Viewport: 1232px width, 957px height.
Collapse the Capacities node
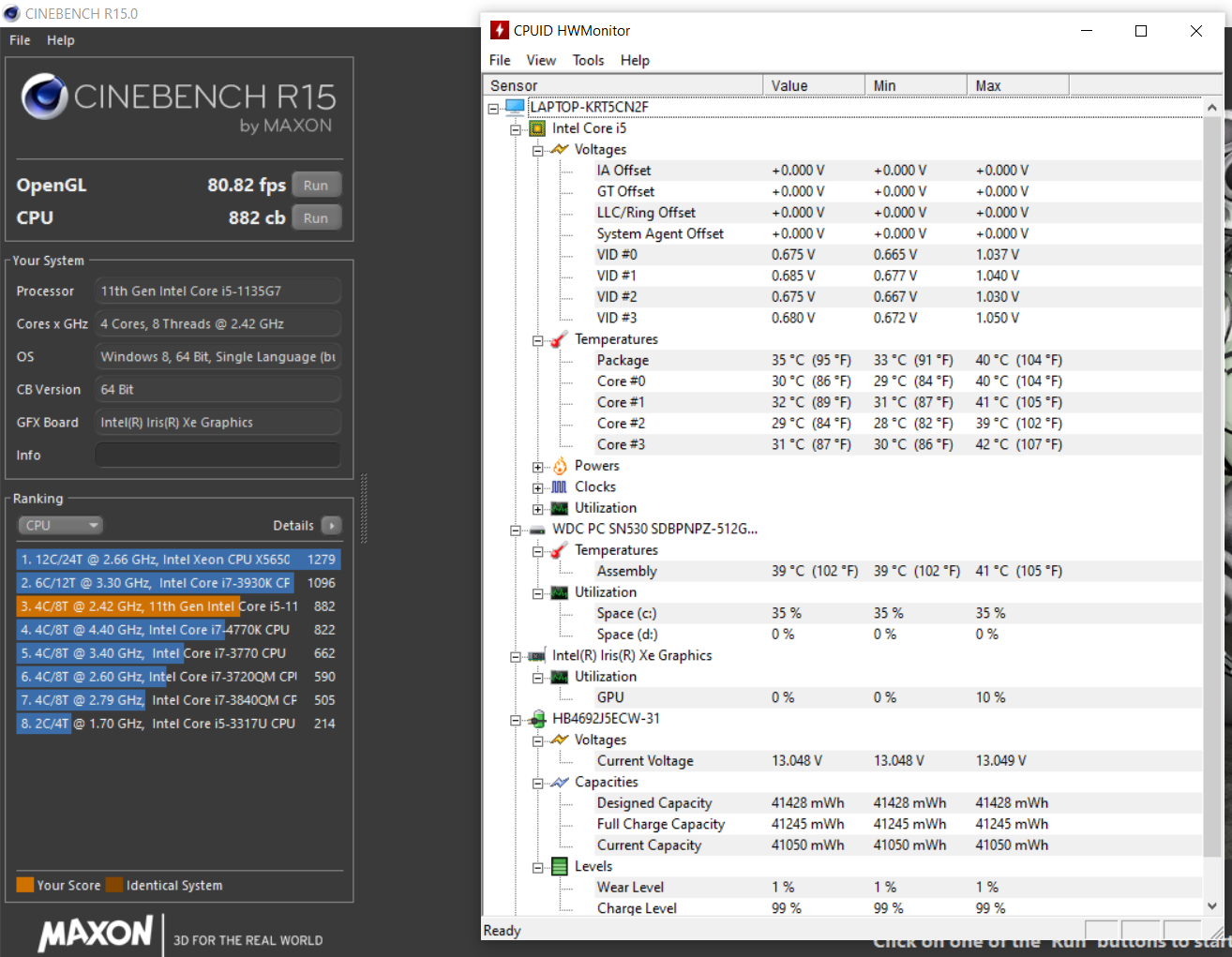[x=538, y=783]
